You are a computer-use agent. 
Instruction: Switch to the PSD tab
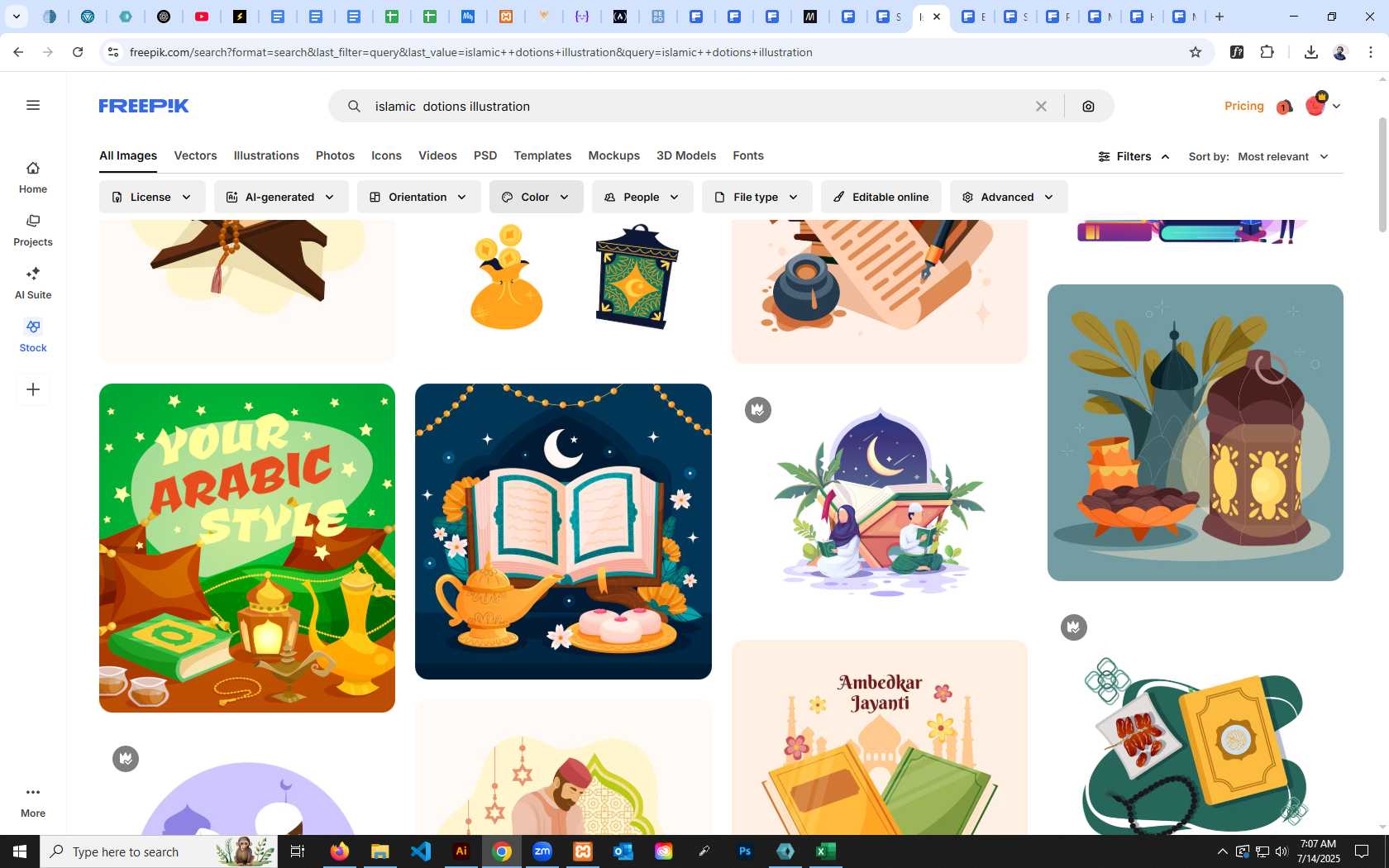485,155
